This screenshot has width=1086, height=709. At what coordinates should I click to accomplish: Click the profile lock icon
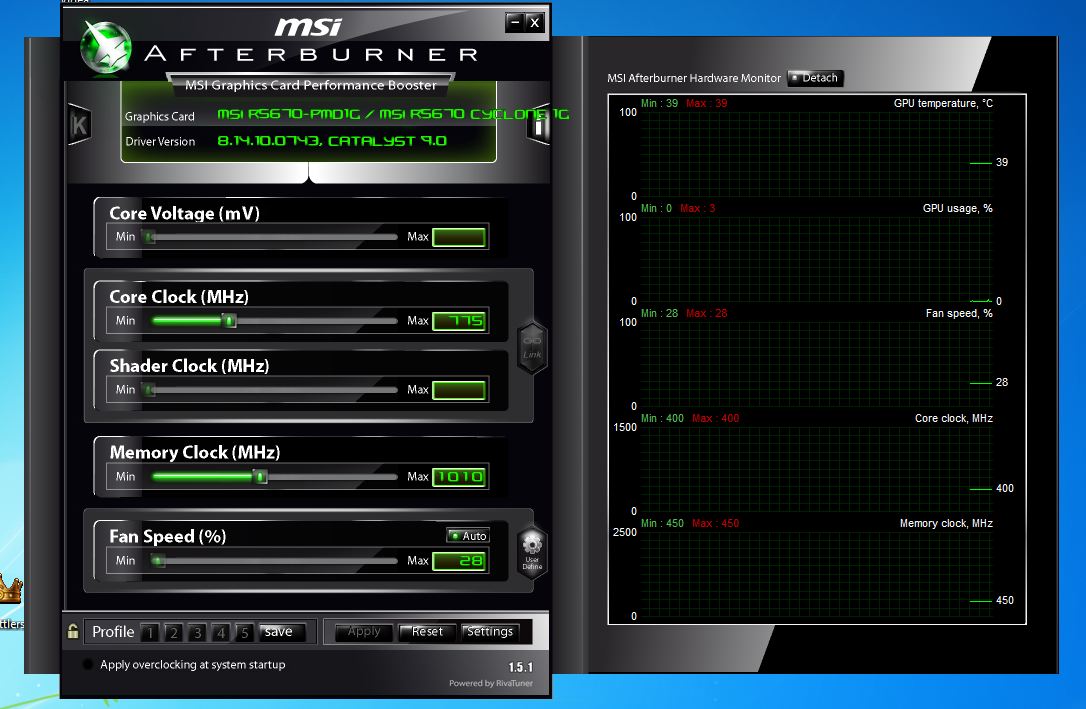pos(73,631)
